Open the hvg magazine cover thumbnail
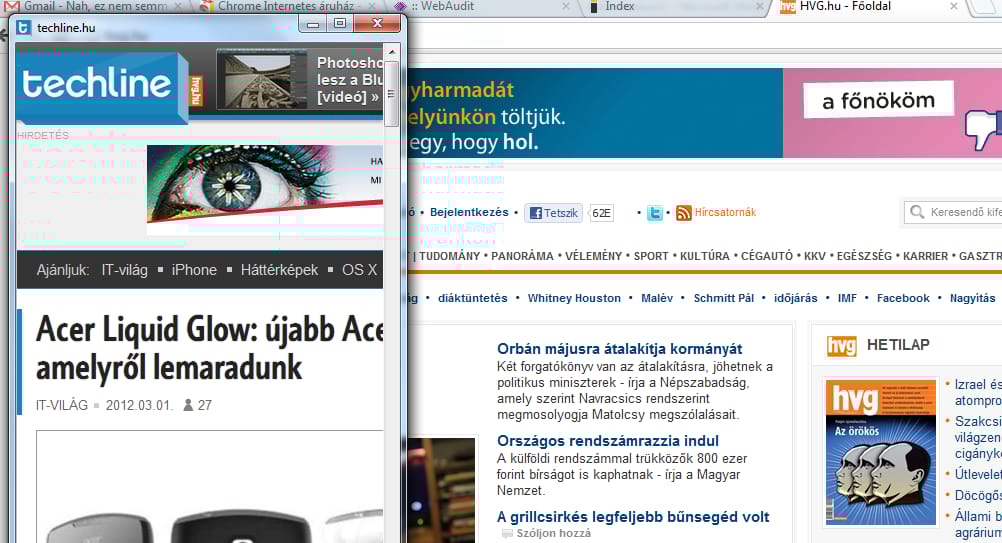Image resolution: width=1002 pixels, height=543 pixels. (x=881, y=452)
